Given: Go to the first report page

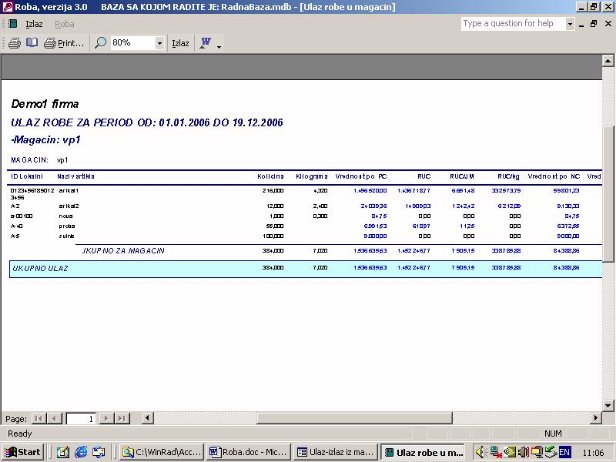Looking at the screenshot, I should (39, 418).
